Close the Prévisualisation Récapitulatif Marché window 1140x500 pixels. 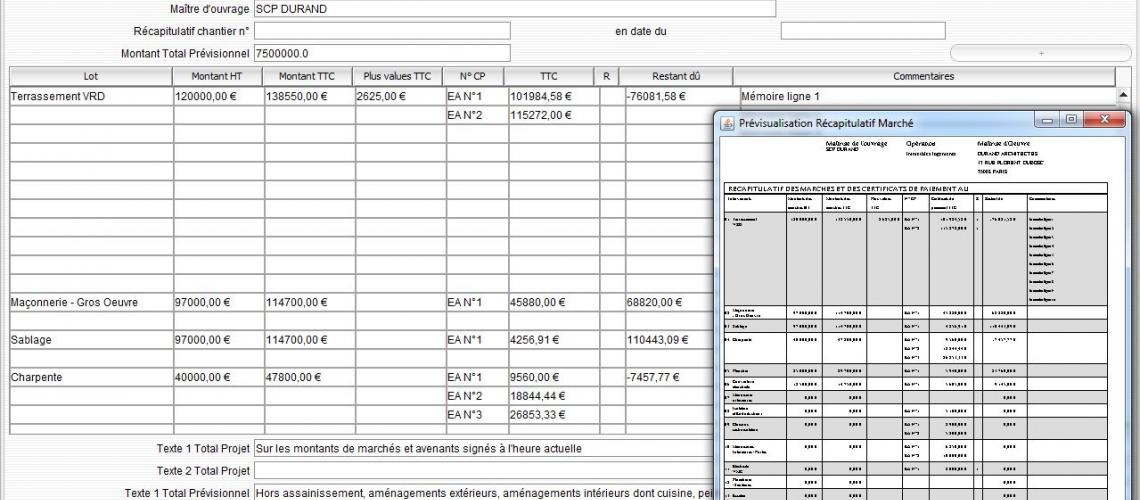(1104, 120)
